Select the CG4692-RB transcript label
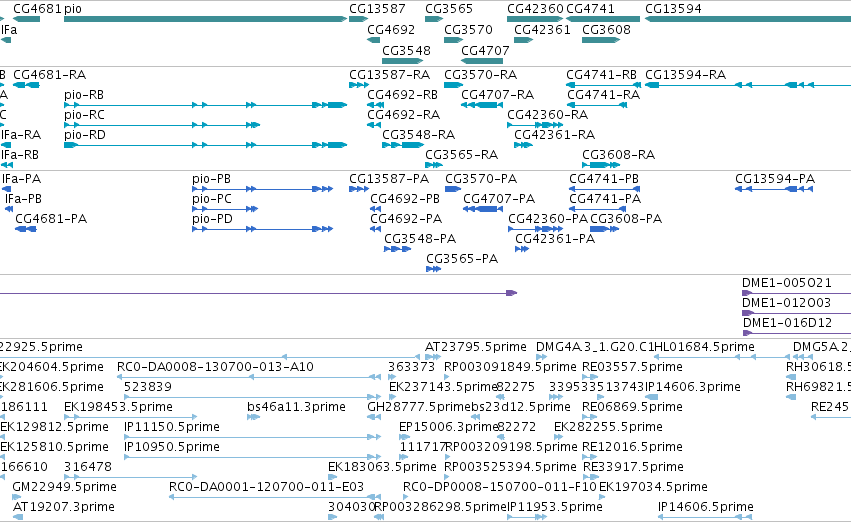851x522 pixels. (x=402, y=94)
